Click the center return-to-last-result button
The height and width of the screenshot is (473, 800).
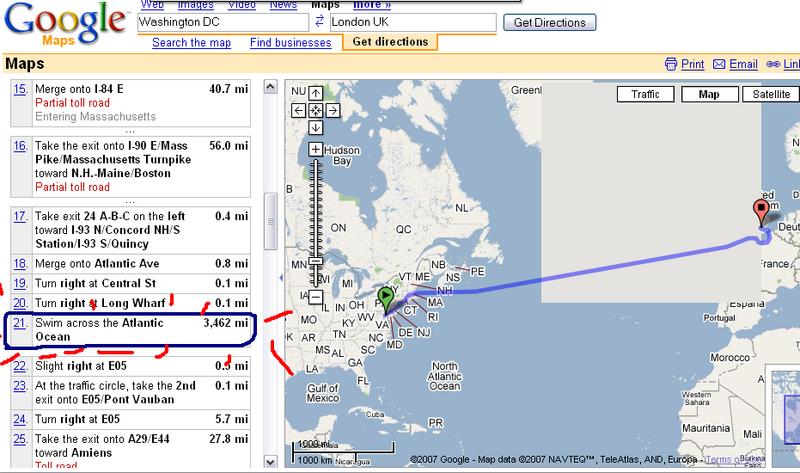coord(316,110)
